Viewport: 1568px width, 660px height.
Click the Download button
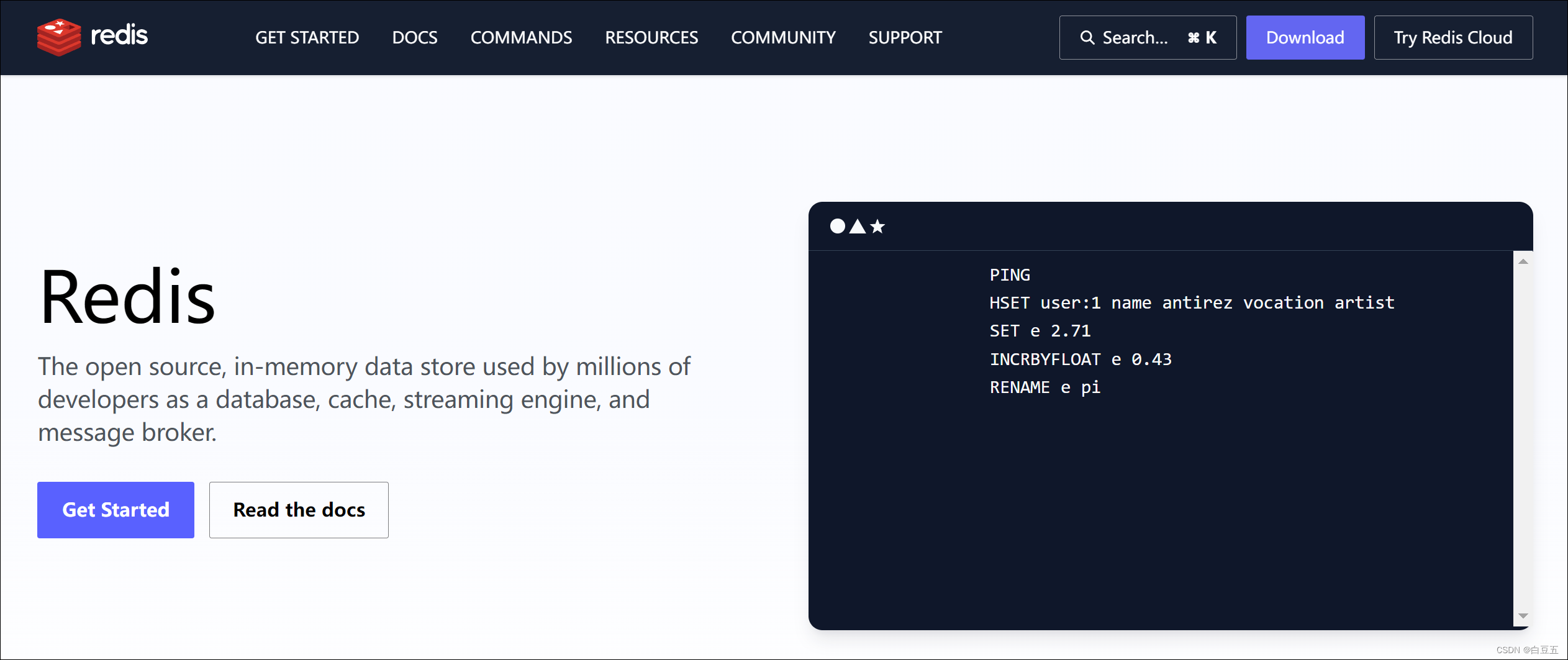(1305, 38)
